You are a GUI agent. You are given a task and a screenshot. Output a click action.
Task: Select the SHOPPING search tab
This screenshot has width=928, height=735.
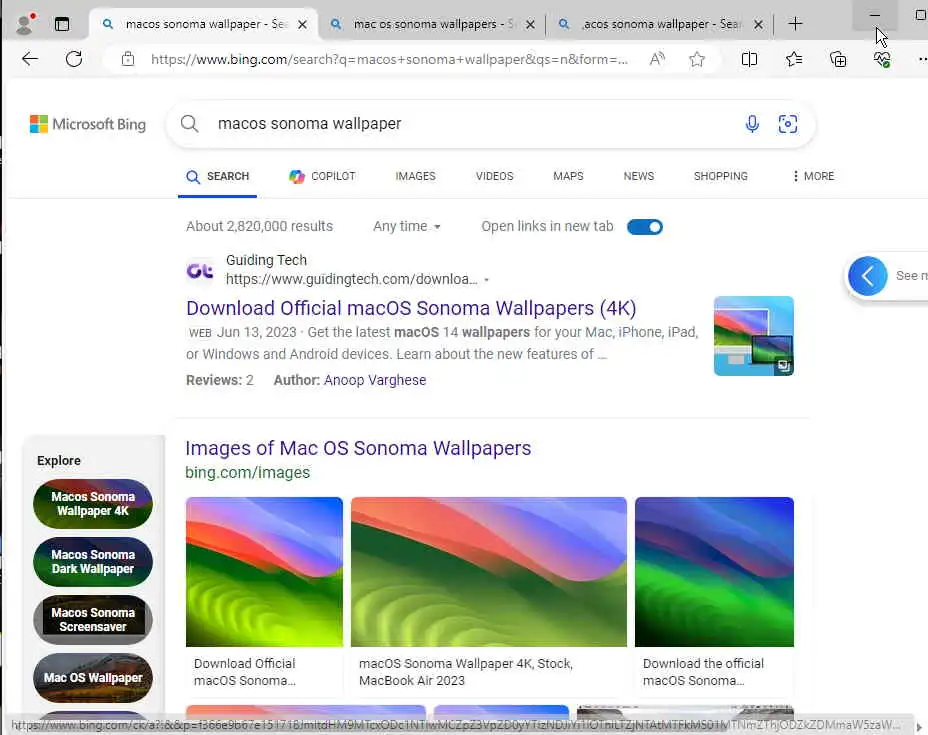coord(721,176)
